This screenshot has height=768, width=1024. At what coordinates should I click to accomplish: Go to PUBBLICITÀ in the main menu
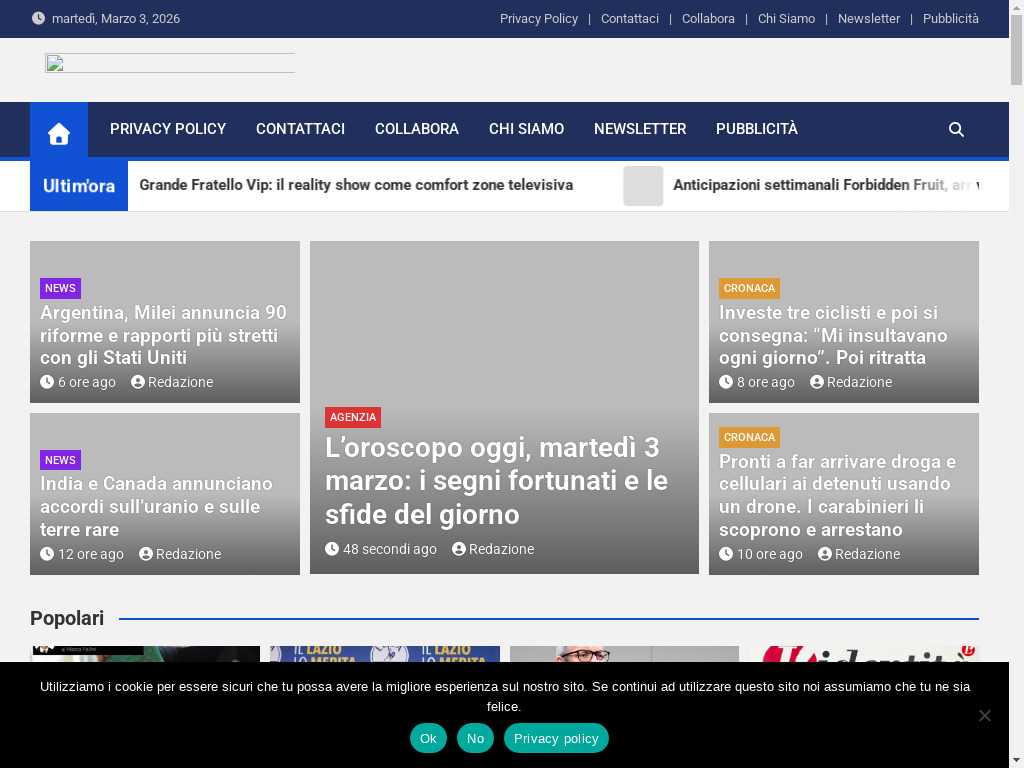click(756, 129)
